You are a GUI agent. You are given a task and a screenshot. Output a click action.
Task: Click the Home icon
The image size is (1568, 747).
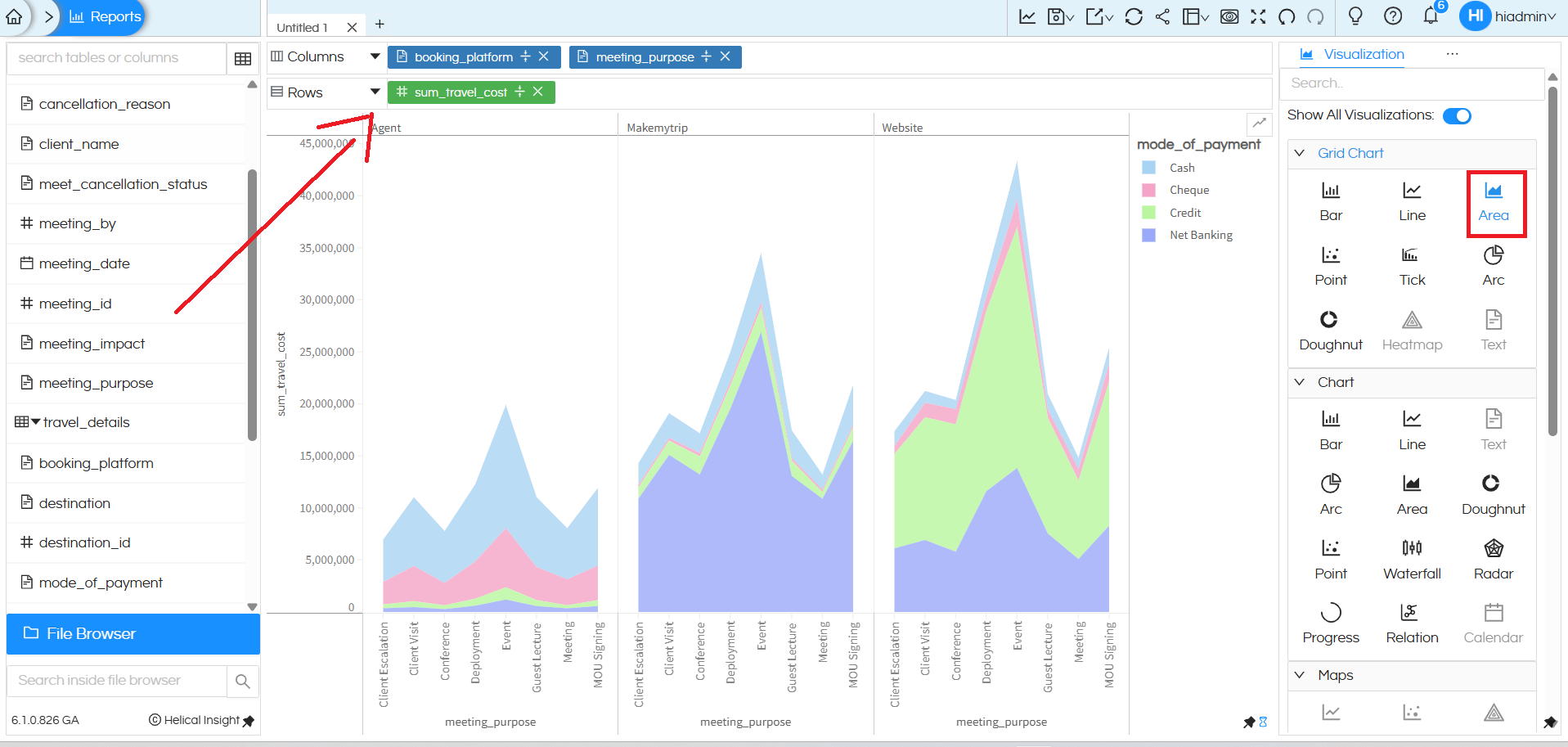tap(14, 16)
